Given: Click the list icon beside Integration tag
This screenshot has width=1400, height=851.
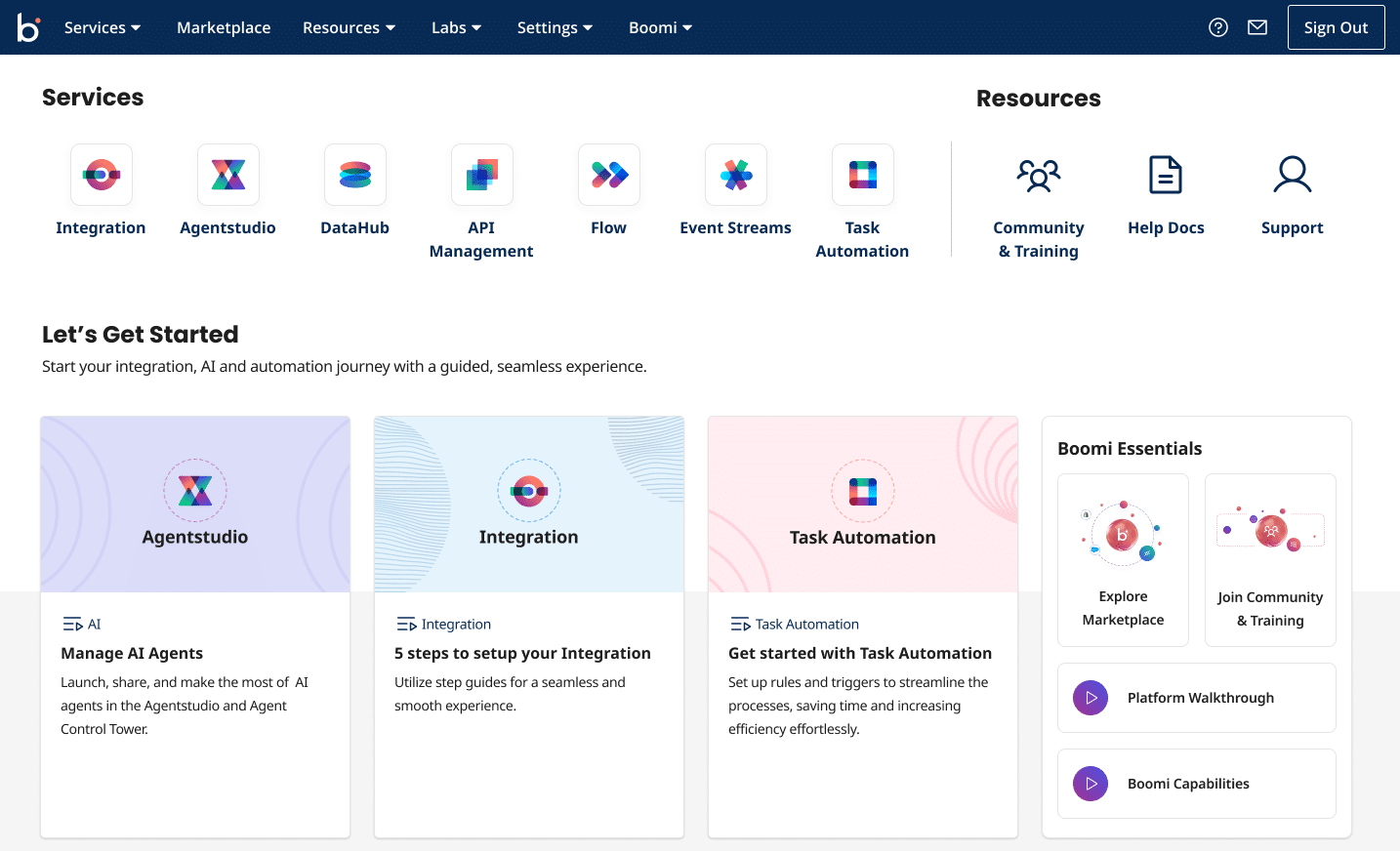Looking at the screenshot, I should 406,625.
